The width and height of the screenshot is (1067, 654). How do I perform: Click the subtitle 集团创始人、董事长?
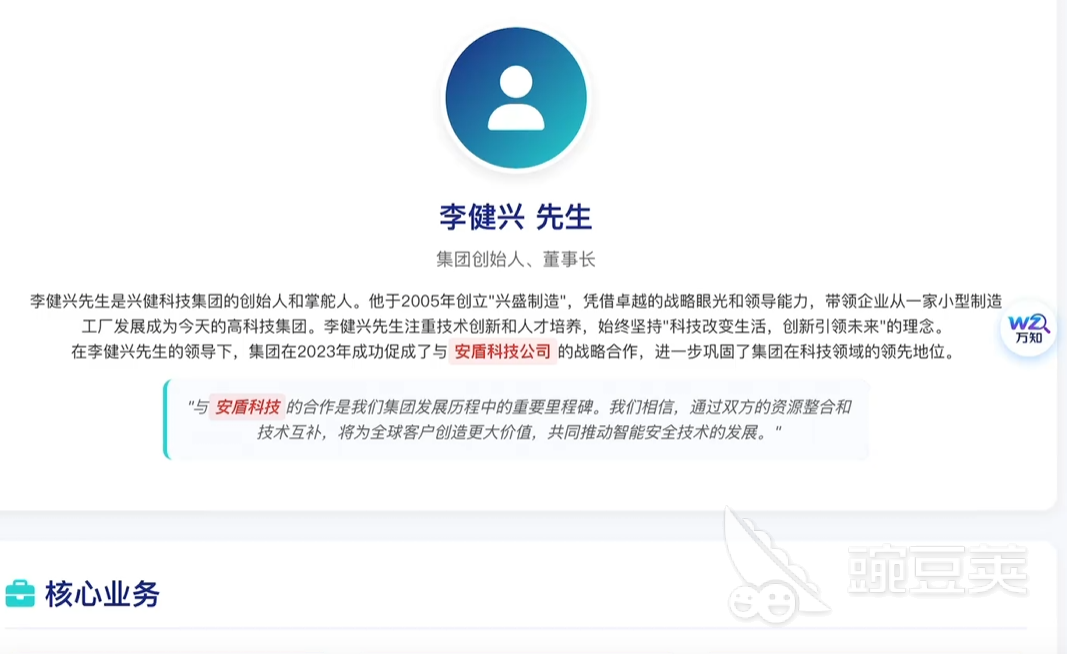pyautogui.click(x=516, y=259)
